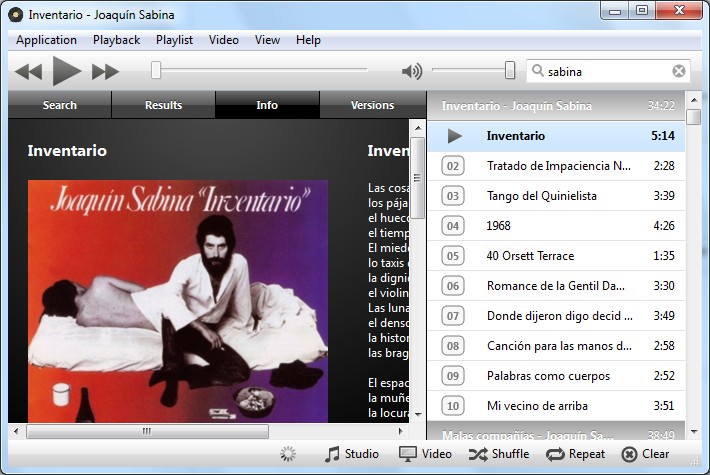Open the Video menu
Image resolution: width=710 pixels, height=475 pixels.
pyautogui.click(x=224, y=40)
